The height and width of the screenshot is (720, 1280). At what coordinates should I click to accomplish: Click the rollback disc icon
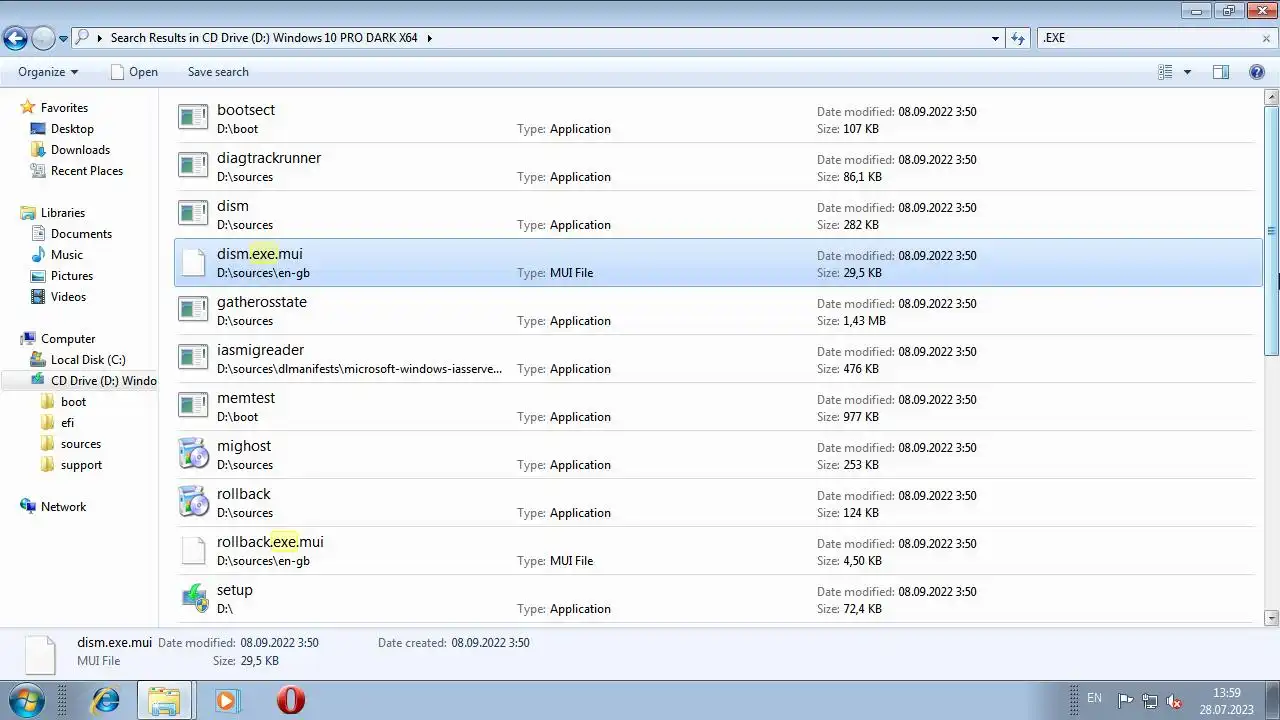193,501
